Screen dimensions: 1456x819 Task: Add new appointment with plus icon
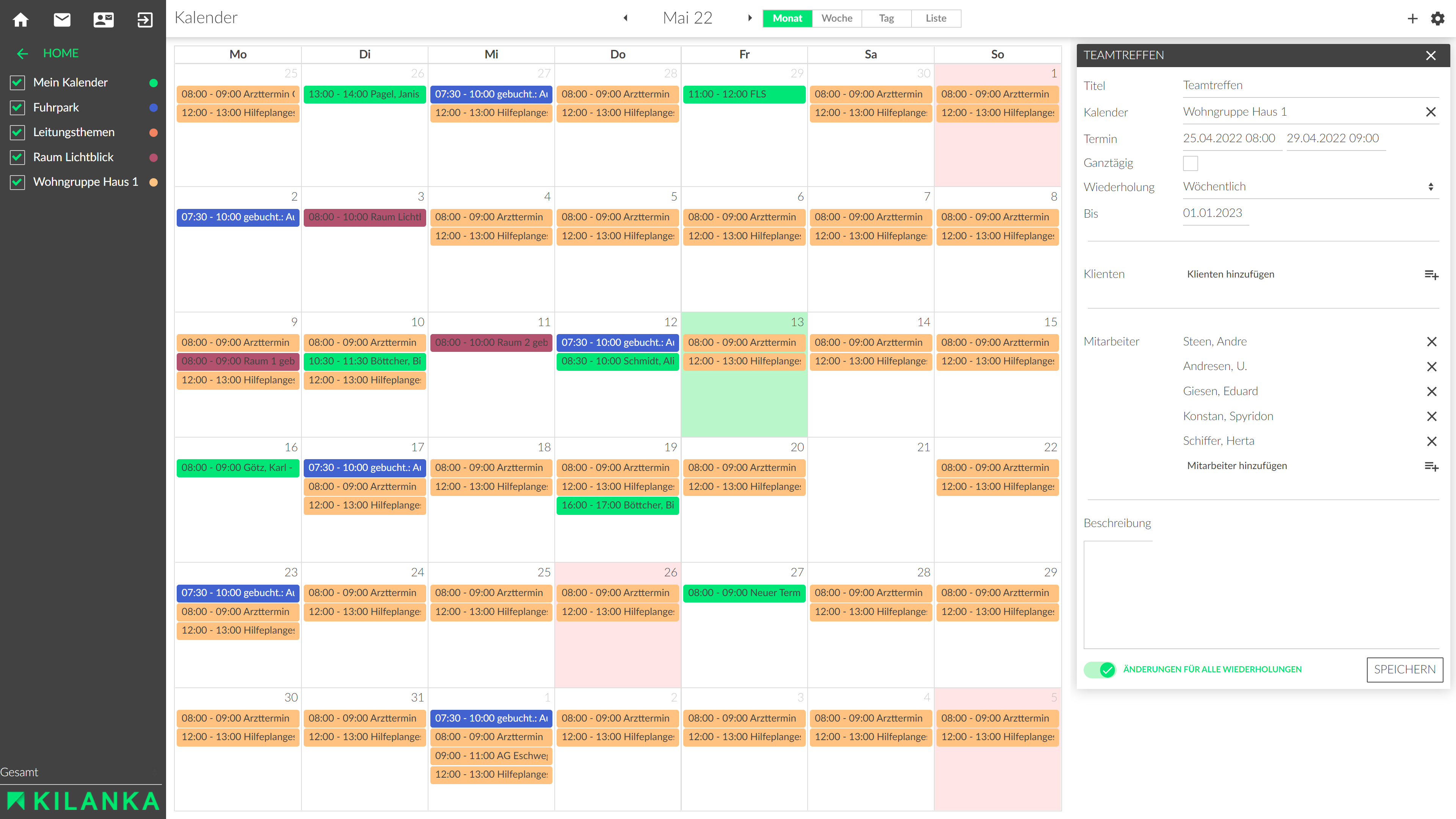tap(1412, 19)
